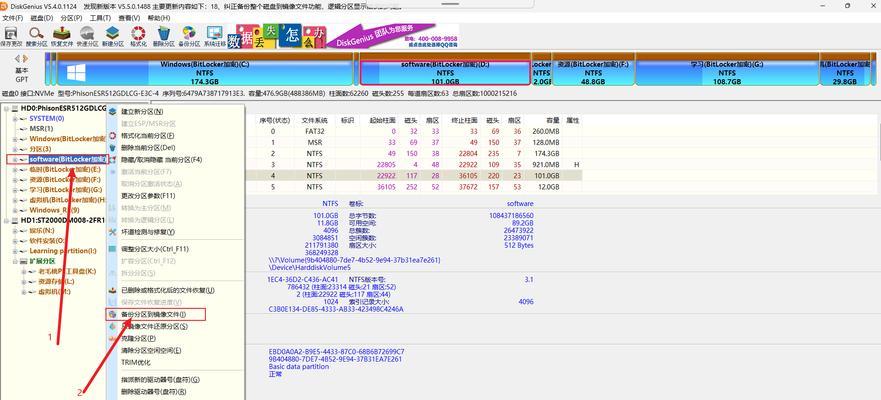Click the 搜索分区 magnifier toolbar icon
The width and height of the screenshot is (881, 400).
[37, 36]
